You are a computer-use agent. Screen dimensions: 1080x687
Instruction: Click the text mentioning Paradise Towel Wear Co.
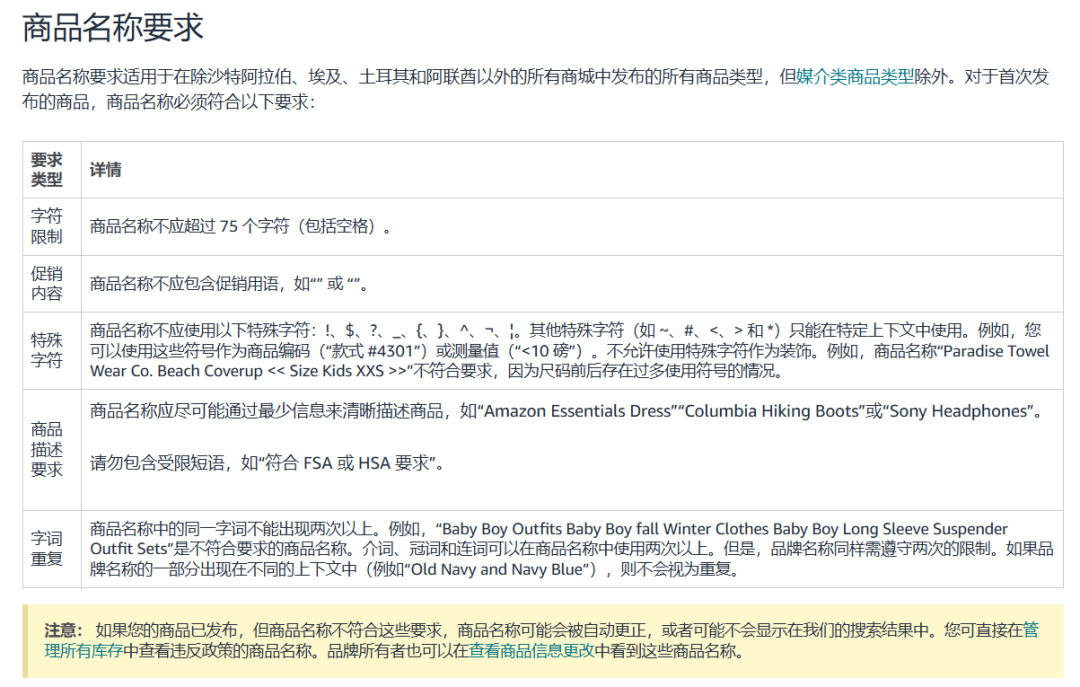click(570, 351)
